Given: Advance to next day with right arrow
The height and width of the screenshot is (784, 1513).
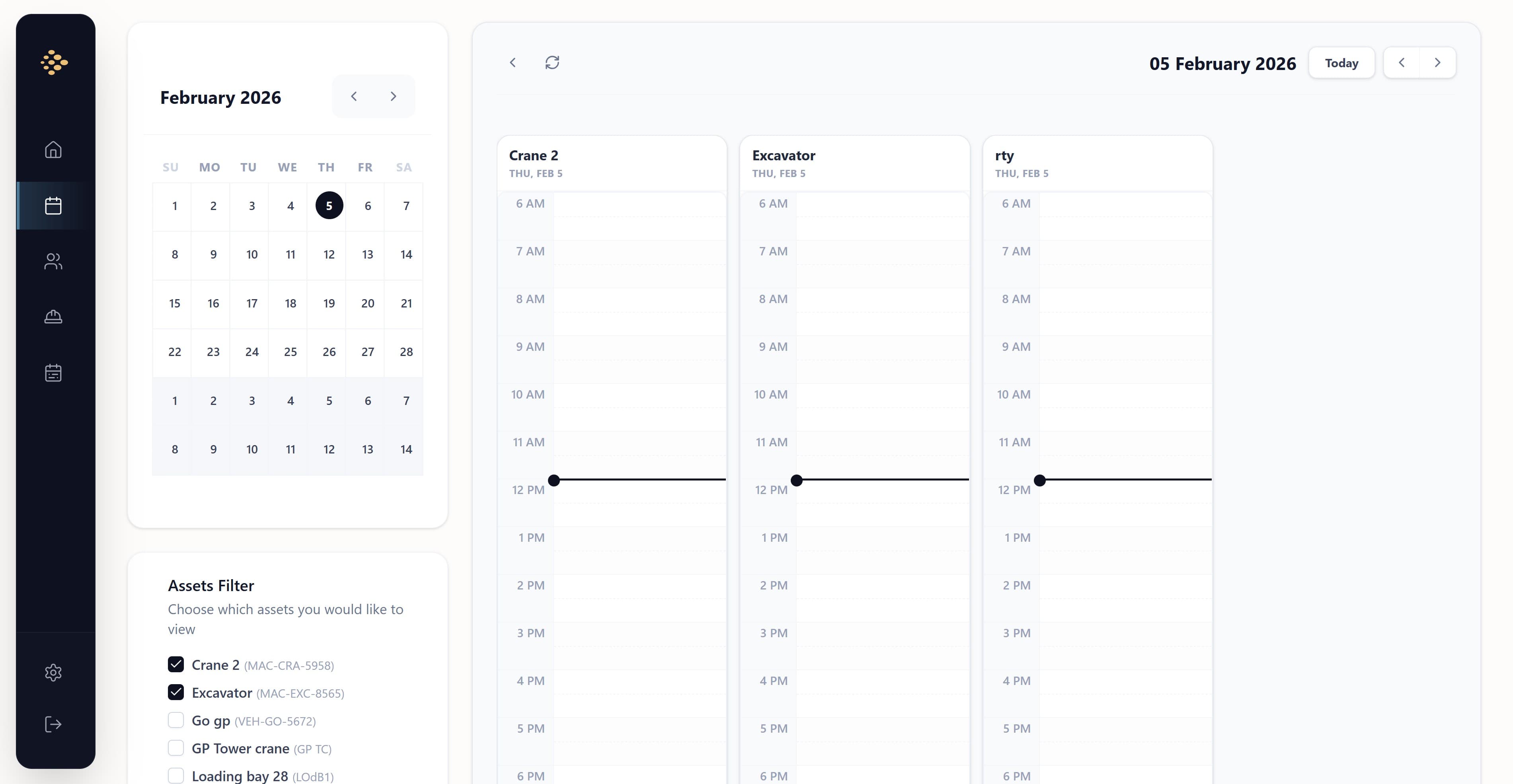Looking at the screenshot, I should pyautogui.click(x=1437, y=62).
